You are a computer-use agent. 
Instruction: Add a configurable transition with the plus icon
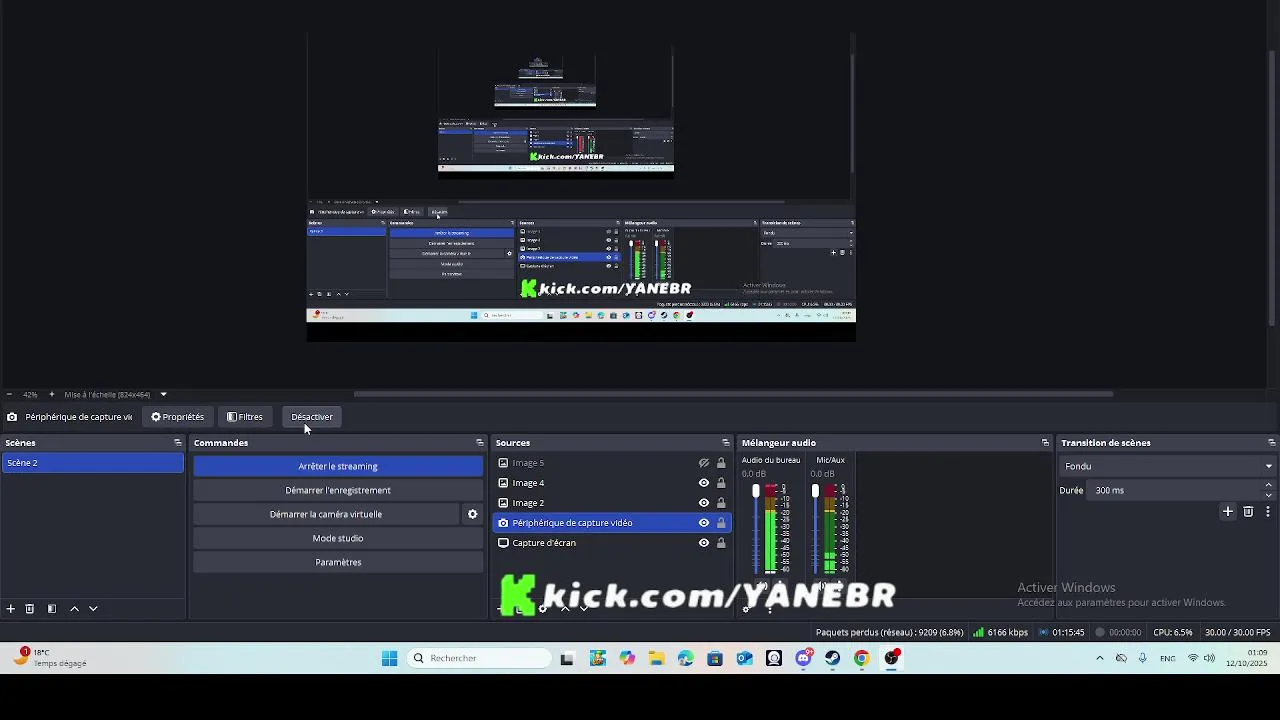1228,511
